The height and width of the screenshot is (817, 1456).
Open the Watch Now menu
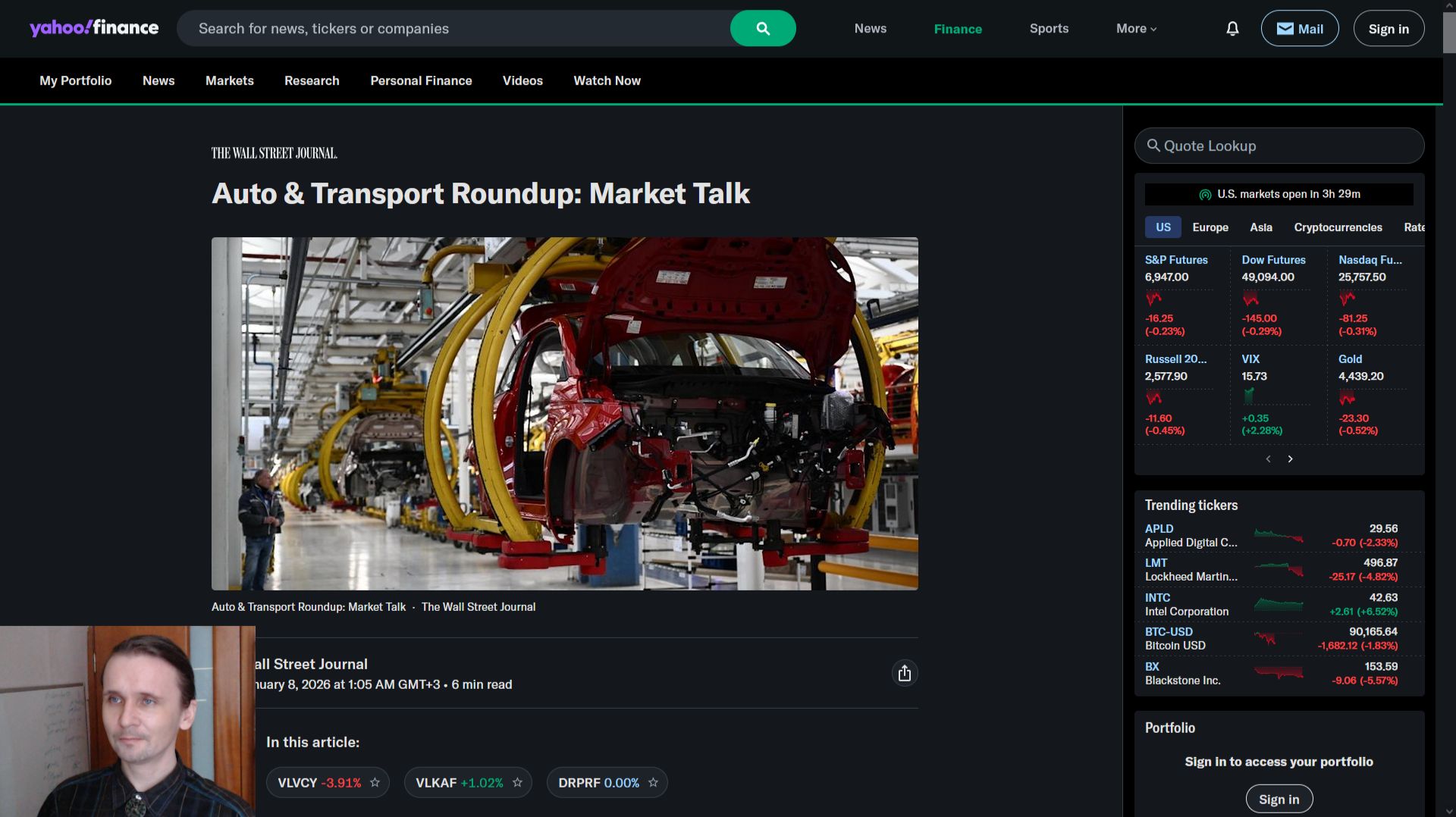(607, 80)
